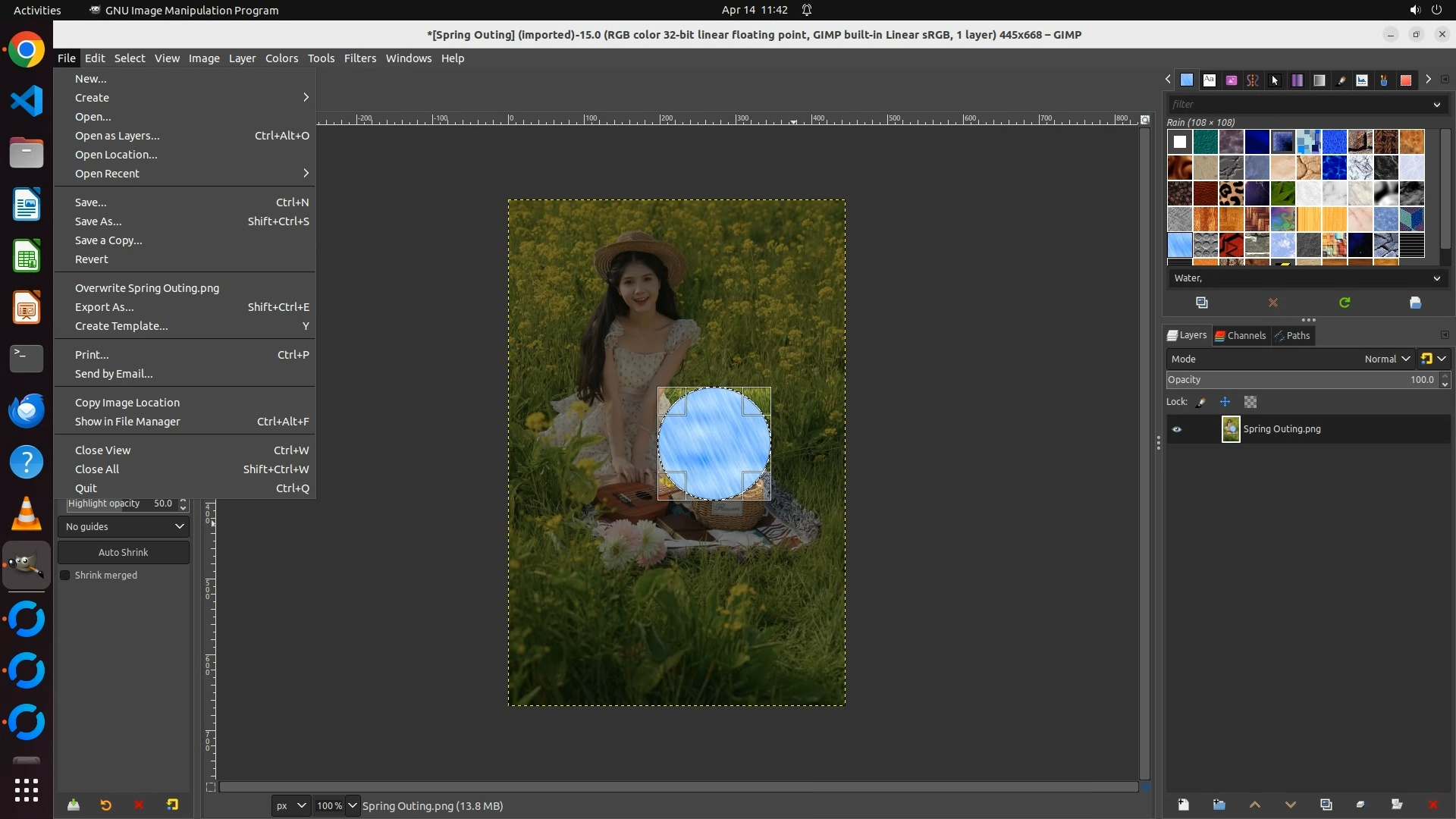This screenshot has width=1456, height=819.
Task: Click the refresh patterns green arrow icon
Action: (x=1345, y=303)
